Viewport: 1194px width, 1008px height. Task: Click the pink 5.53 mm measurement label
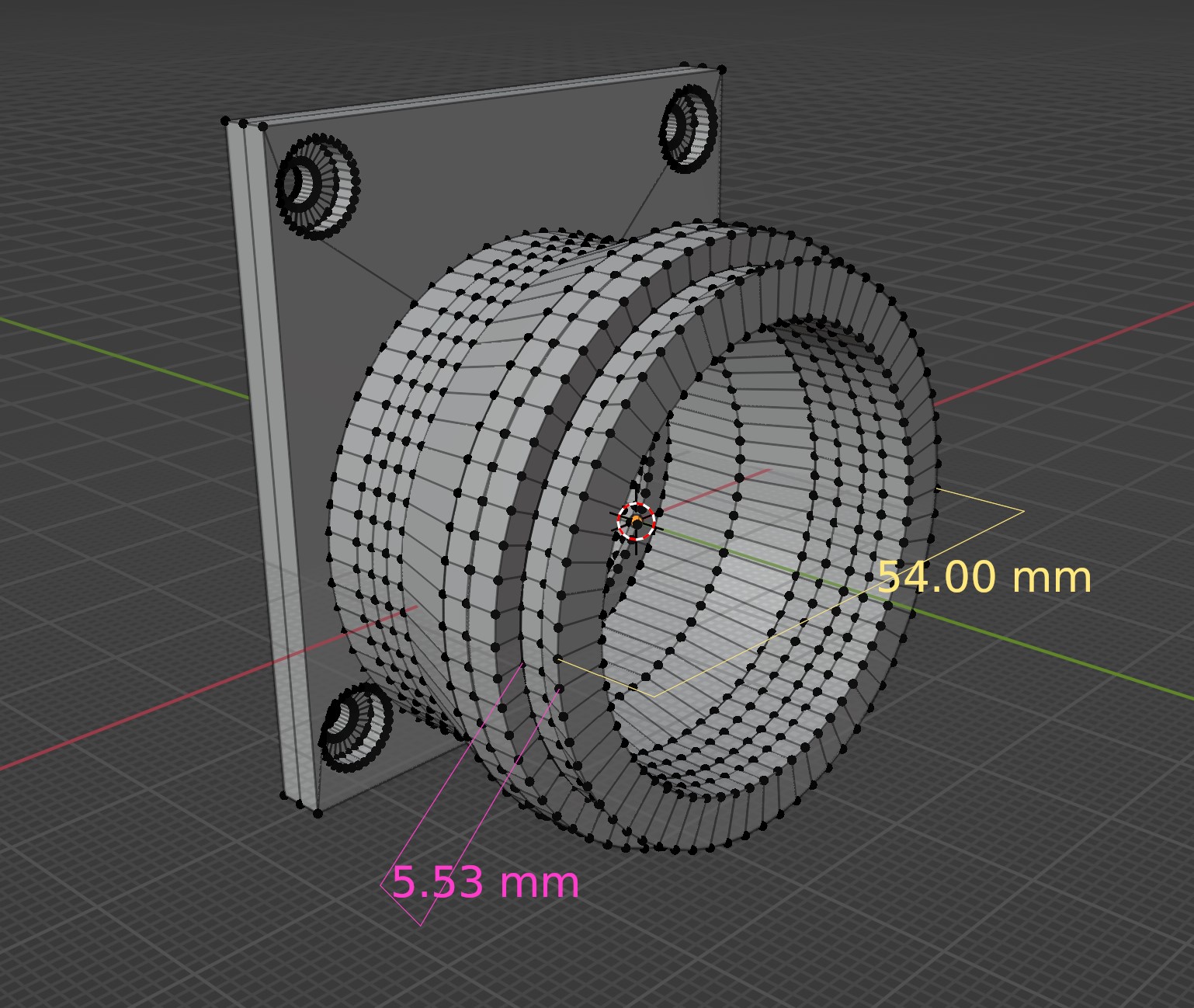pos(486,883)
